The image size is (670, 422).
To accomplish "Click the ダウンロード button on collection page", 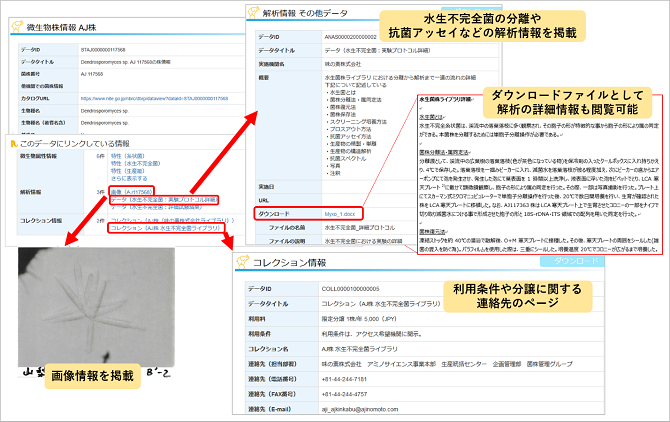I will [x=572, y=261].
